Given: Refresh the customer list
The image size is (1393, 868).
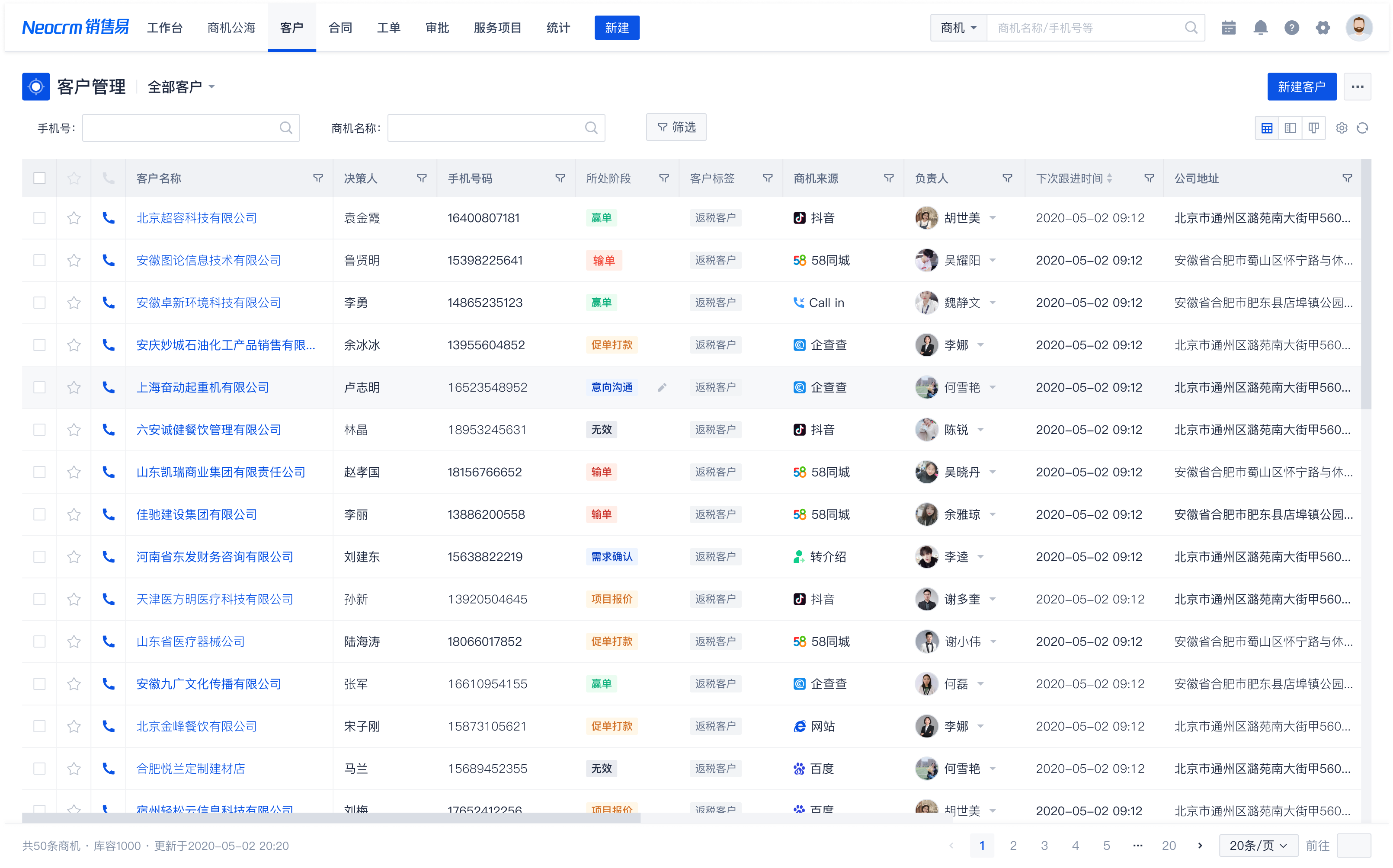Looking at the screenshot, I should (1363, 128).
